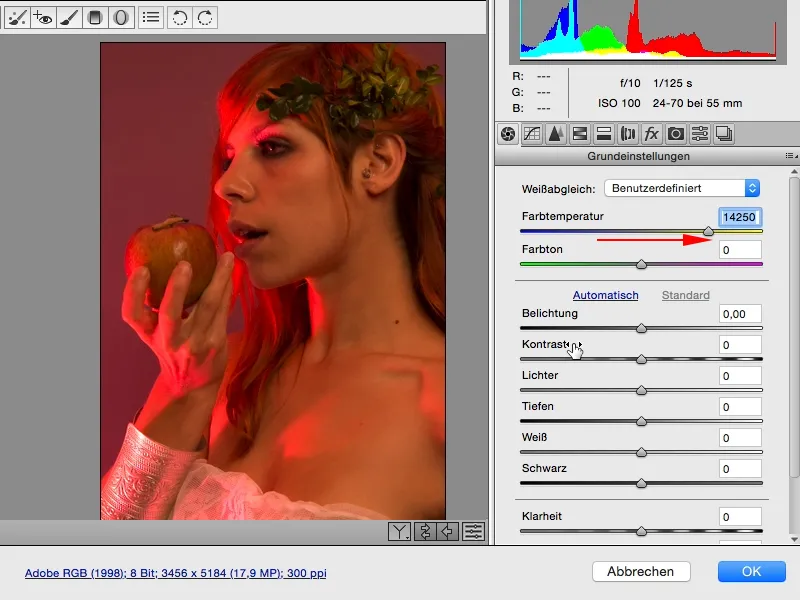Focus the Lichter value field
The width and height of the screenshot is (800, 600).
(x=740, y=377)
